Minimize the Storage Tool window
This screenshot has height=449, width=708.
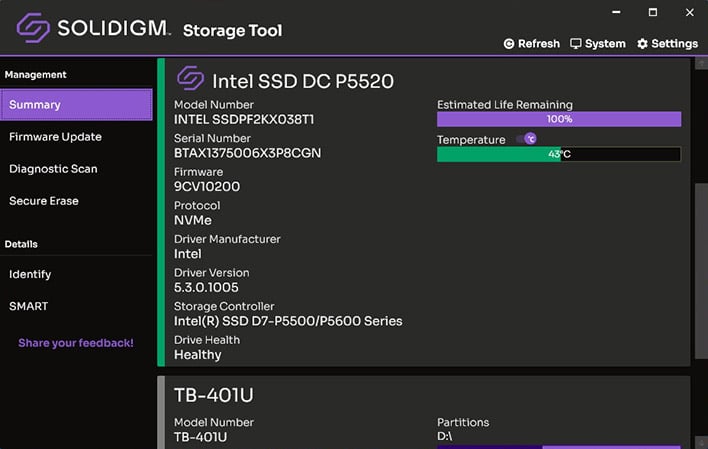tap(616, 12)
